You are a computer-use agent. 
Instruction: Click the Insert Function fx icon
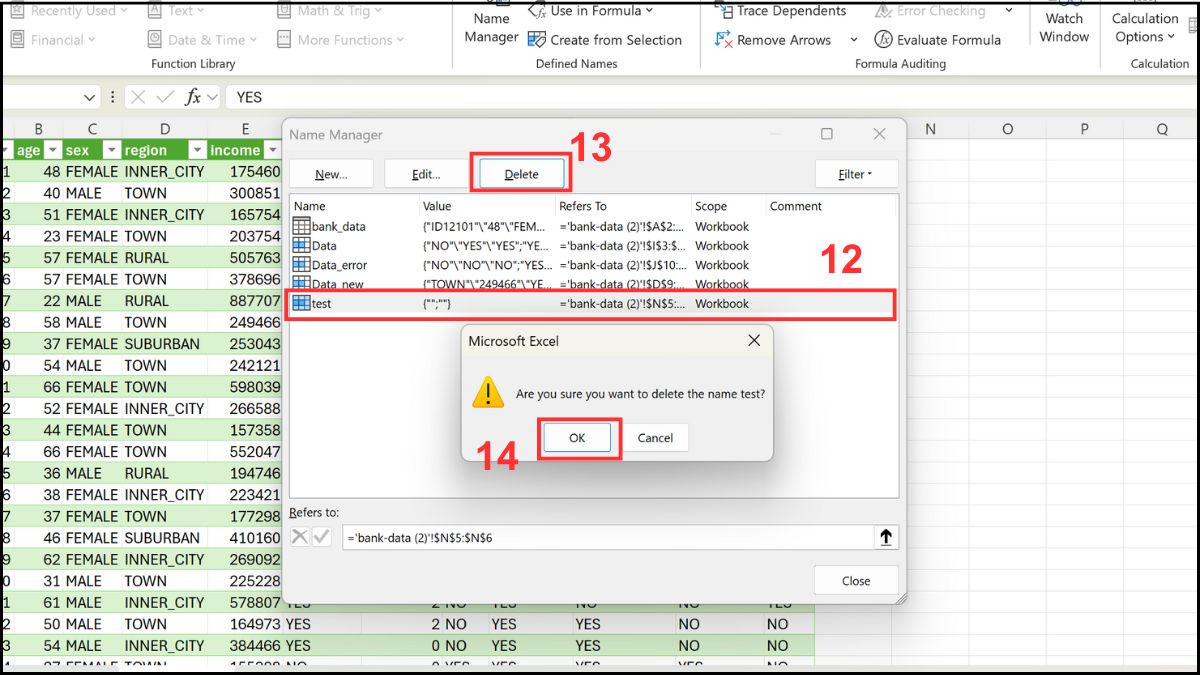188,96
